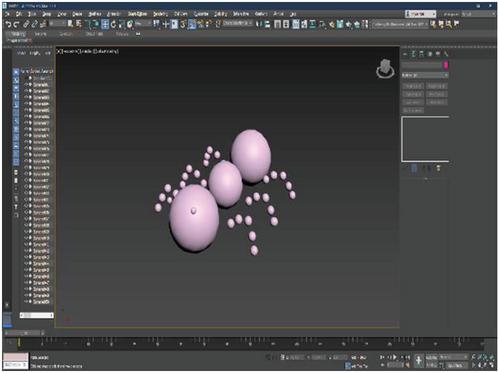Image resolution: width=498 pixels, height=373 pixels.
Task: Open the Motion tab of the command panel
Action: pyautogui.click(x=430, y=54)
